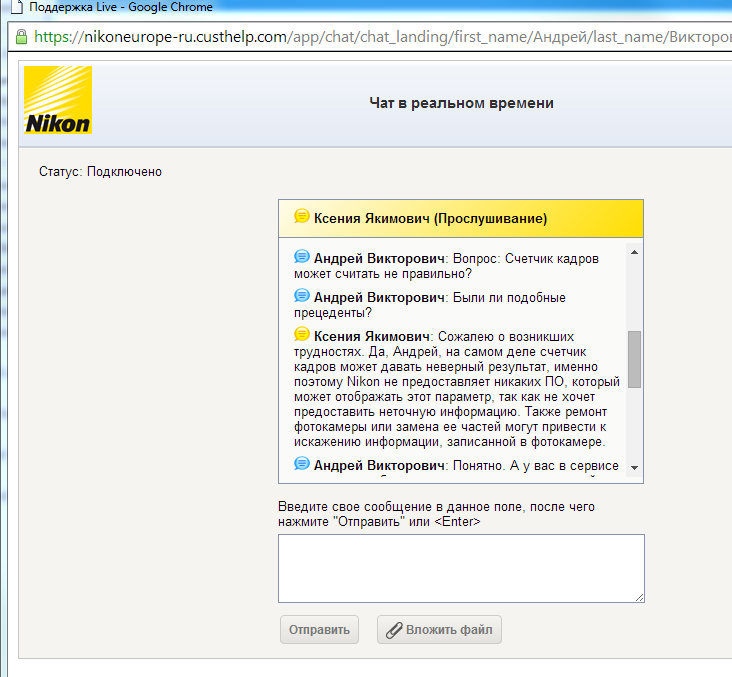Click blue bubble beside 'Счетчик кадров' question
732x677 pixels.
(x=302, y=256)
